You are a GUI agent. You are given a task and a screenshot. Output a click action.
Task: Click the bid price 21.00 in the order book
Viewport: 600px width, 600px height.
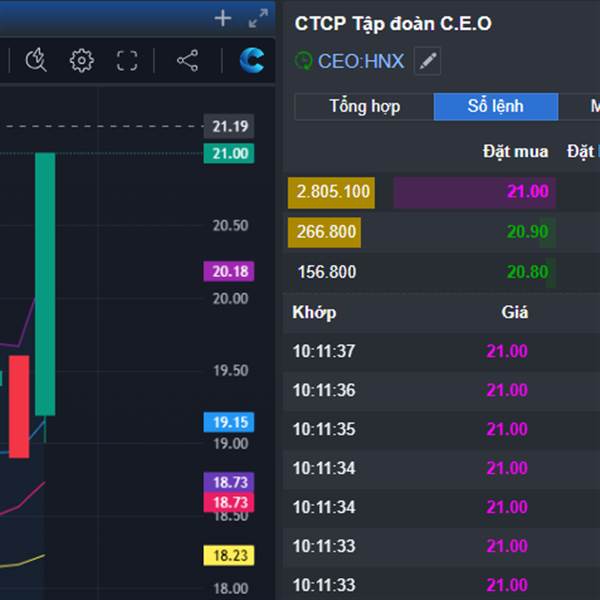(528, 191)
